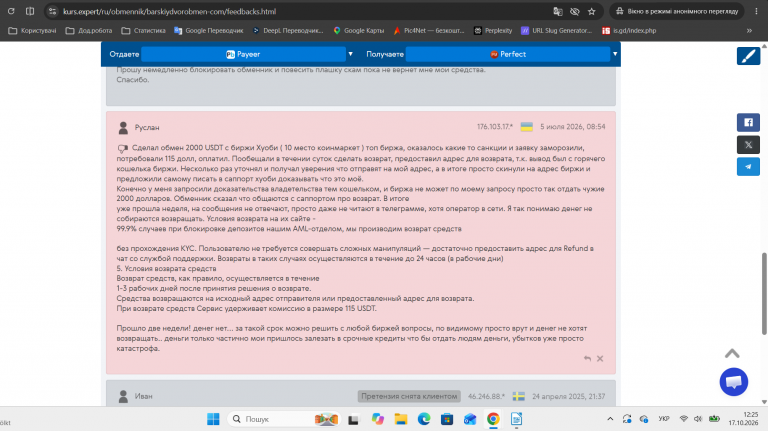Open is.gd/index.php bookmark

[x=629, y=30]
